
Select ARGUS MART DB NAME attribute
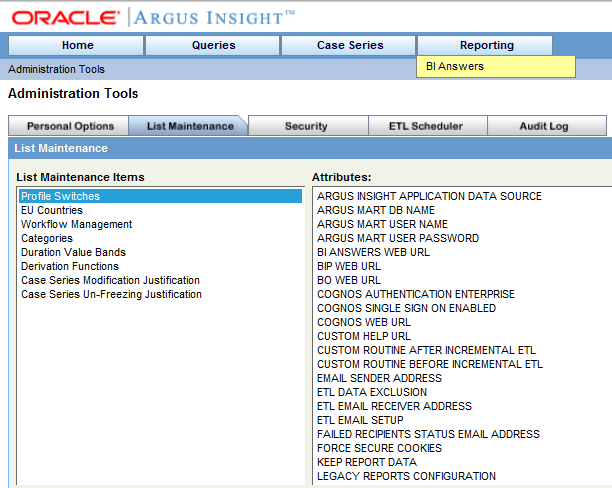376,210
